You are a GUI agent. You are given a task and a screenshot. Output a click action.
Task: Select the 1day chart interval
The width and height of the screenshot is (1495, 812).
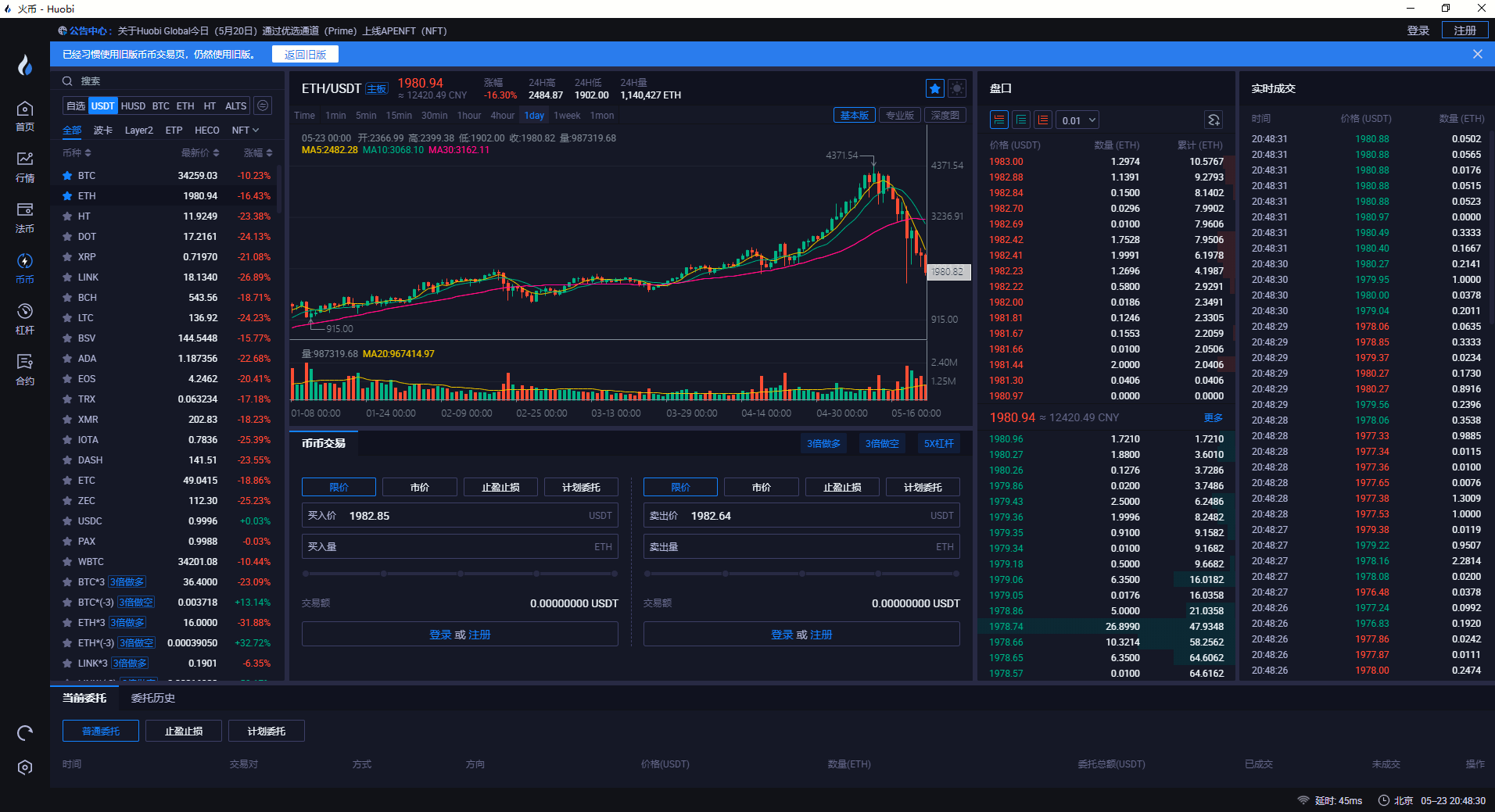(x=534, y=116)
